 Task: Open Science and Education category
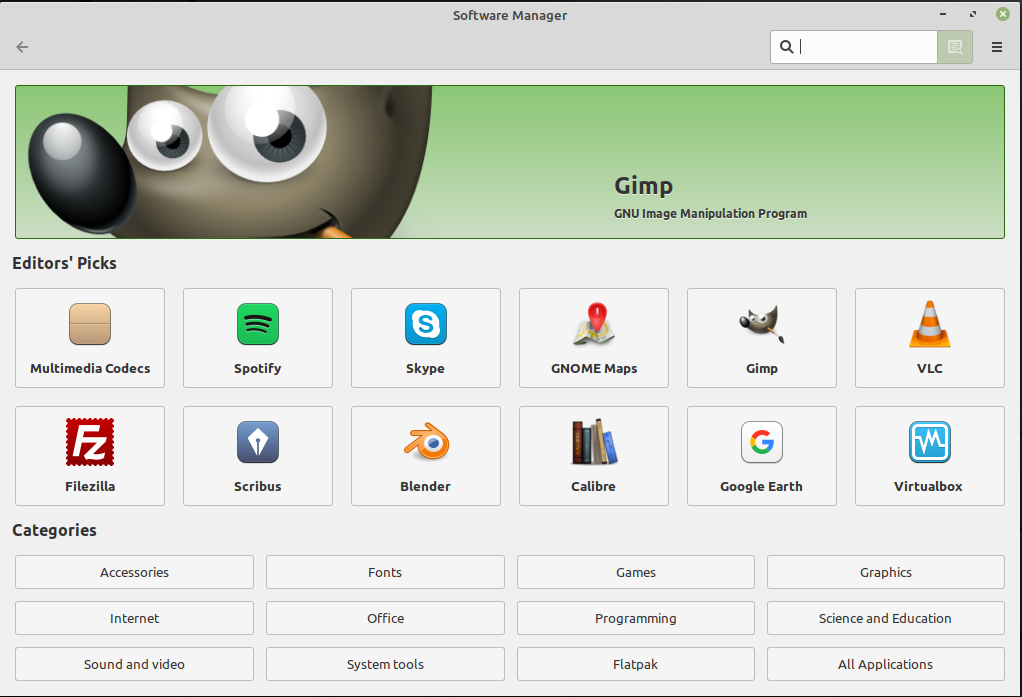(x=885, y=618)
